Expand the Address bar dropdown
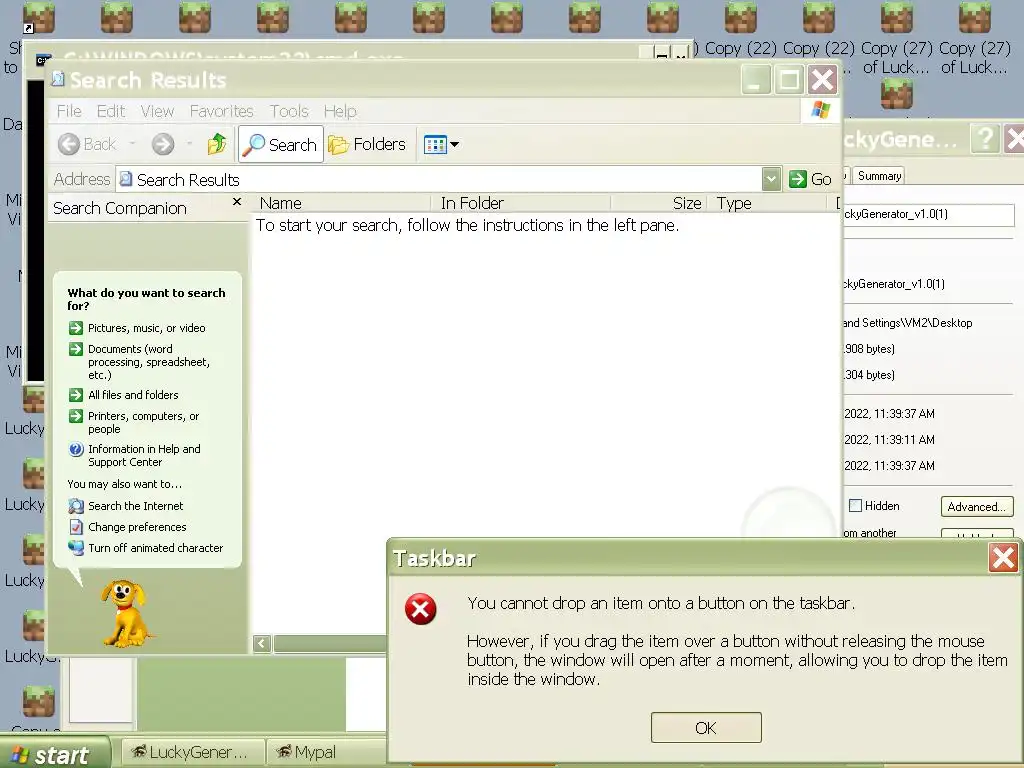The height and width of the screenshot is (768, 1024). click(771, 179)
